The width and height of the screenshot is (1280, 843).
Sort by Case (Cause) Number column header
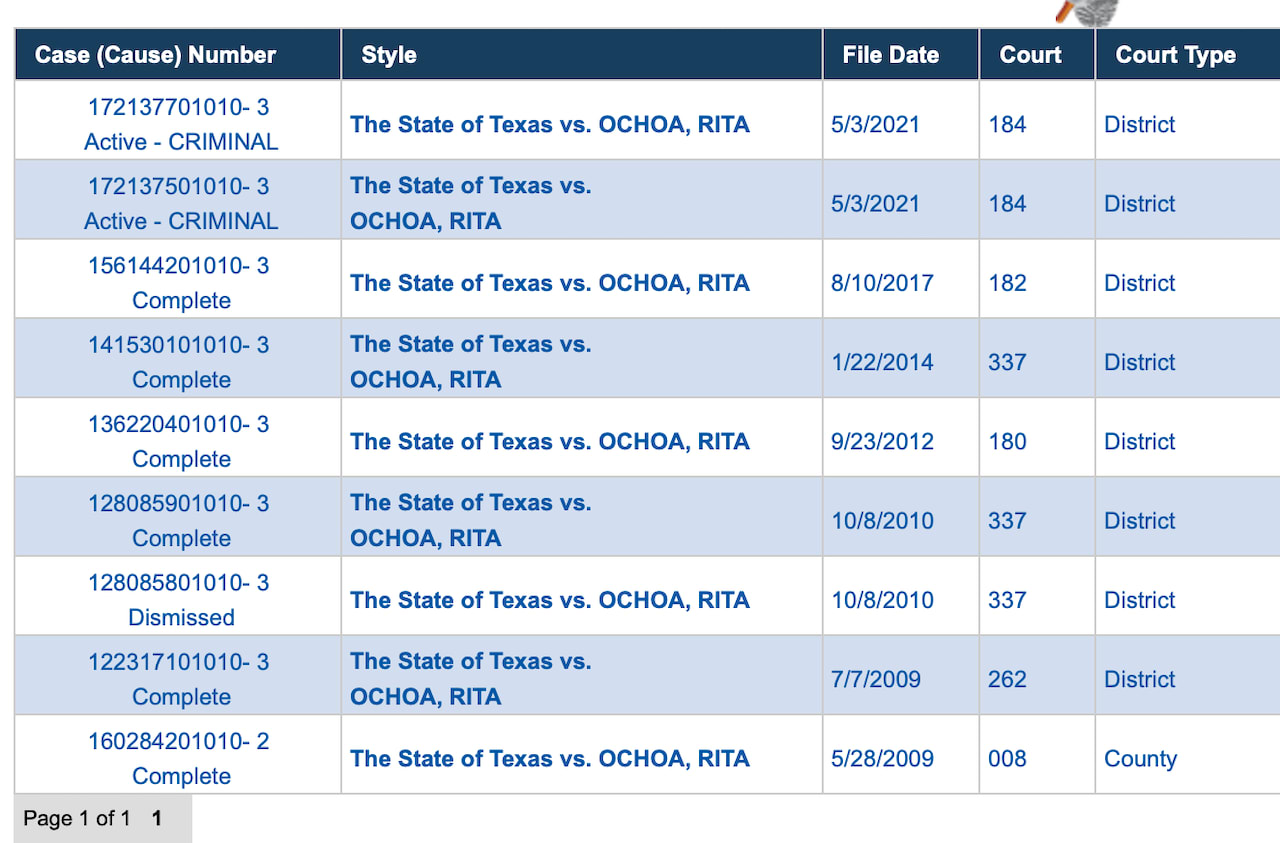pyautogui.click(x=155, y=55)
